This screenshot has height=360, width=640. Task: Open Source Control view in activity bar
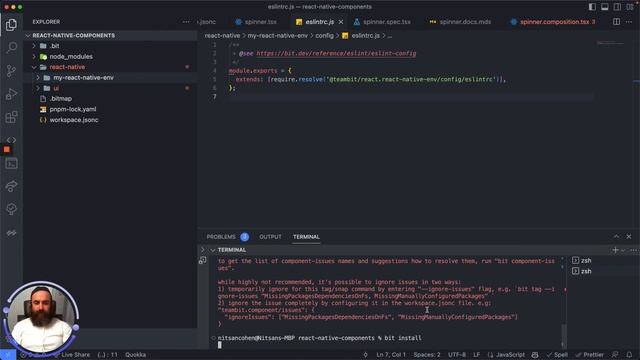coord(11,71)
